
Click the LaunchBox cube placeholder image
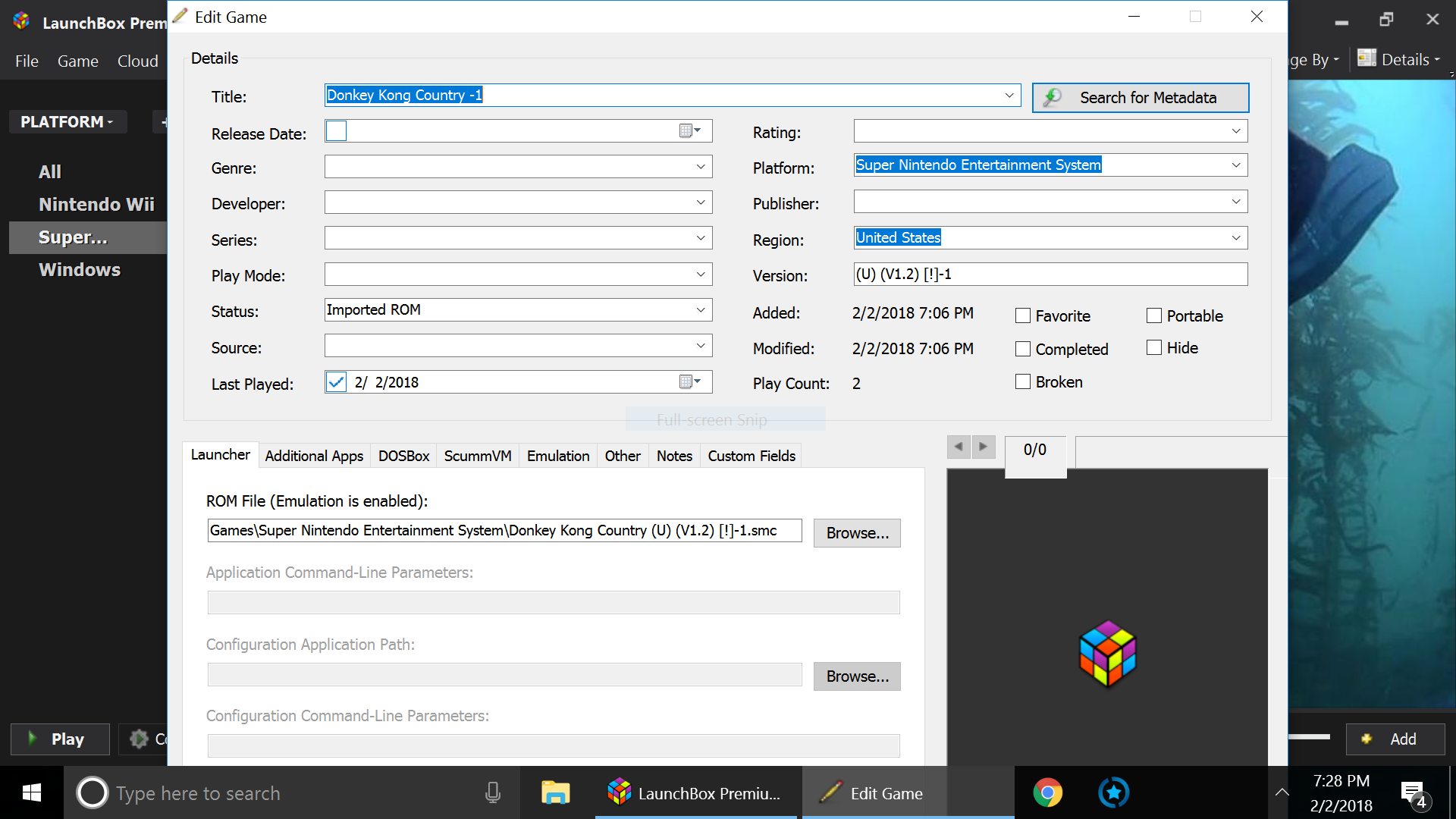1108,654
